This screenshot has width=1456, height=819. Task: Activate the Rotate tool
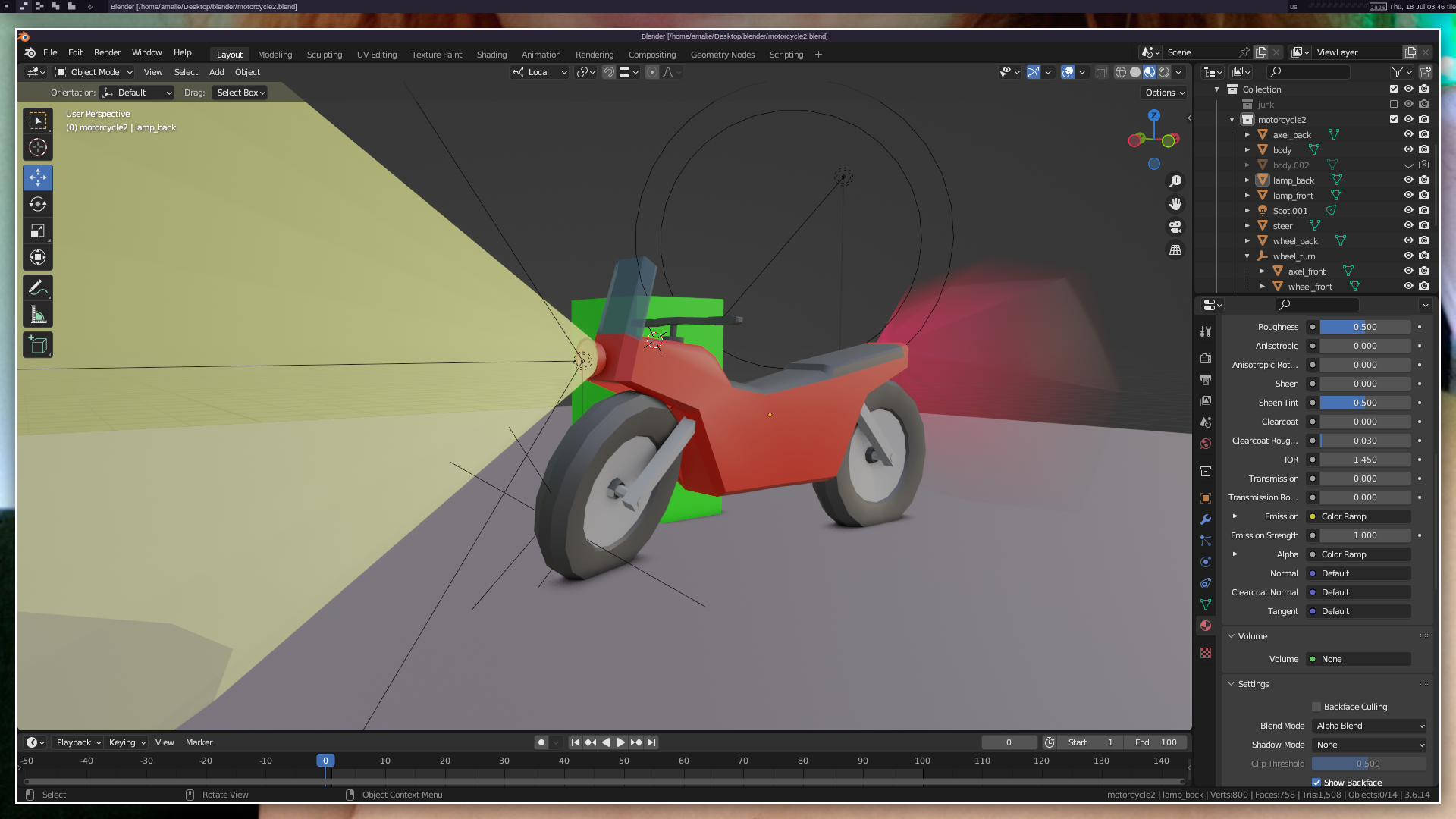point(38,204)
